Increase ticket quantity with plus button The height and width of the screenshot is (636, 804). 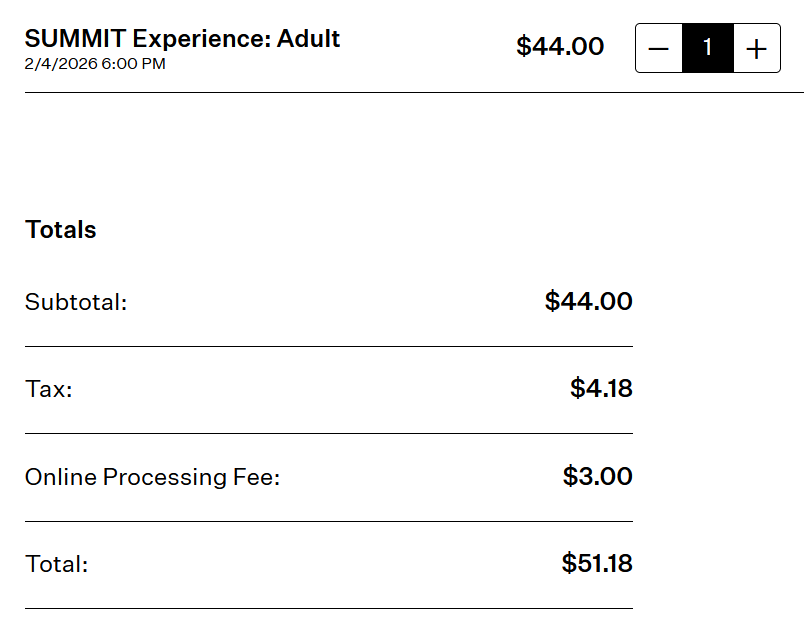click(757, 48)
